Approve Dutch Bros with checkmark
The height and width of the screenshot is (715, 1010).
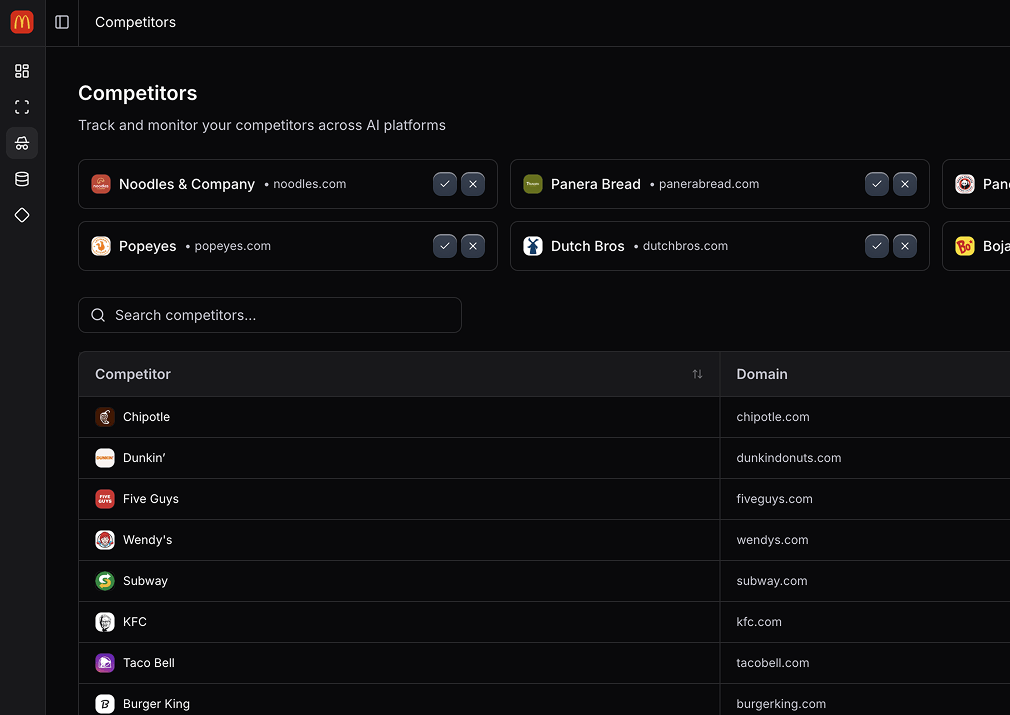(x=877, y=246)
